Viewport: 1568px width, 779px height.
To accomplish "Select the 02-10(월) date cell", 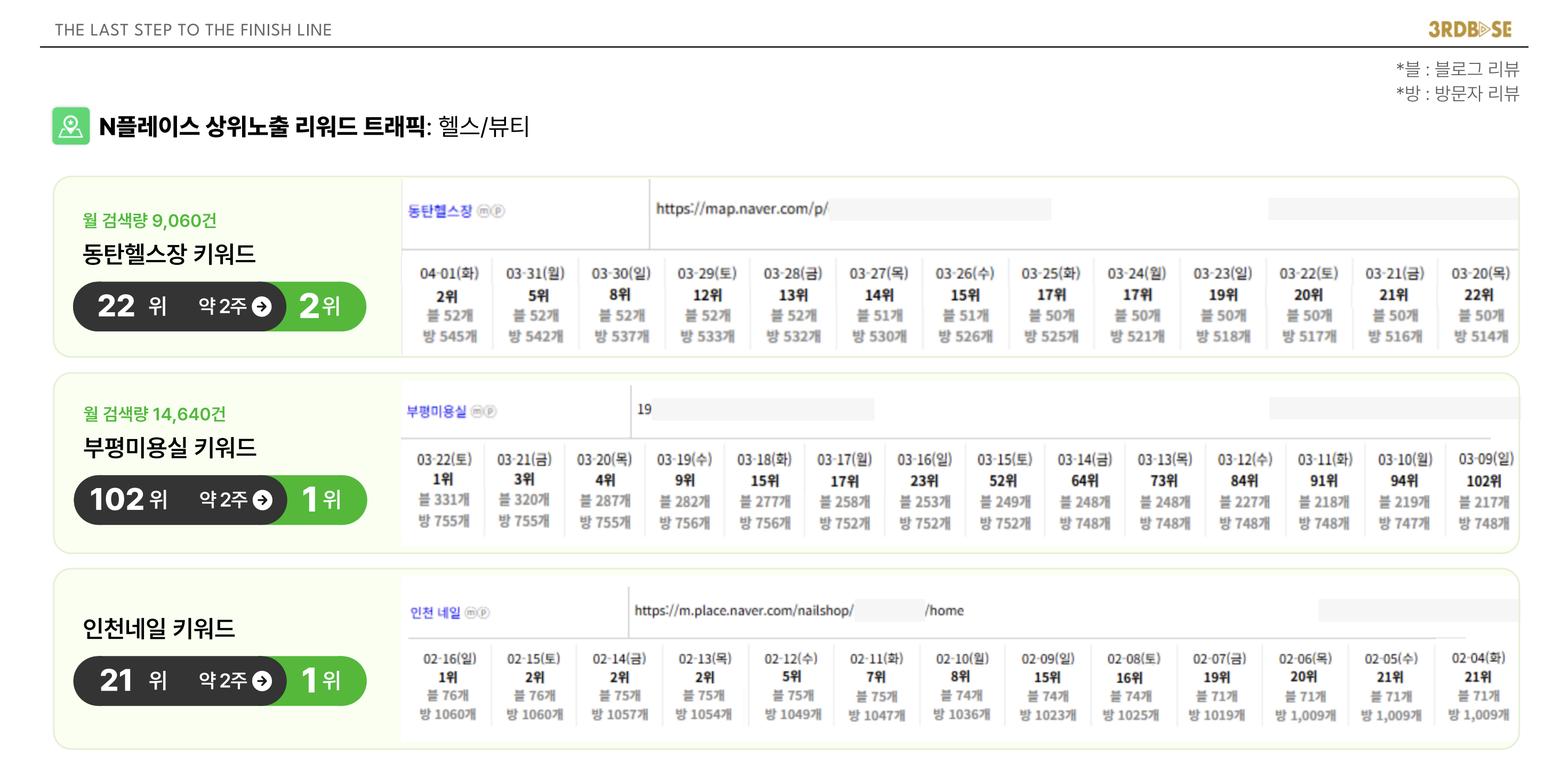I will click(x=962, y=659).
